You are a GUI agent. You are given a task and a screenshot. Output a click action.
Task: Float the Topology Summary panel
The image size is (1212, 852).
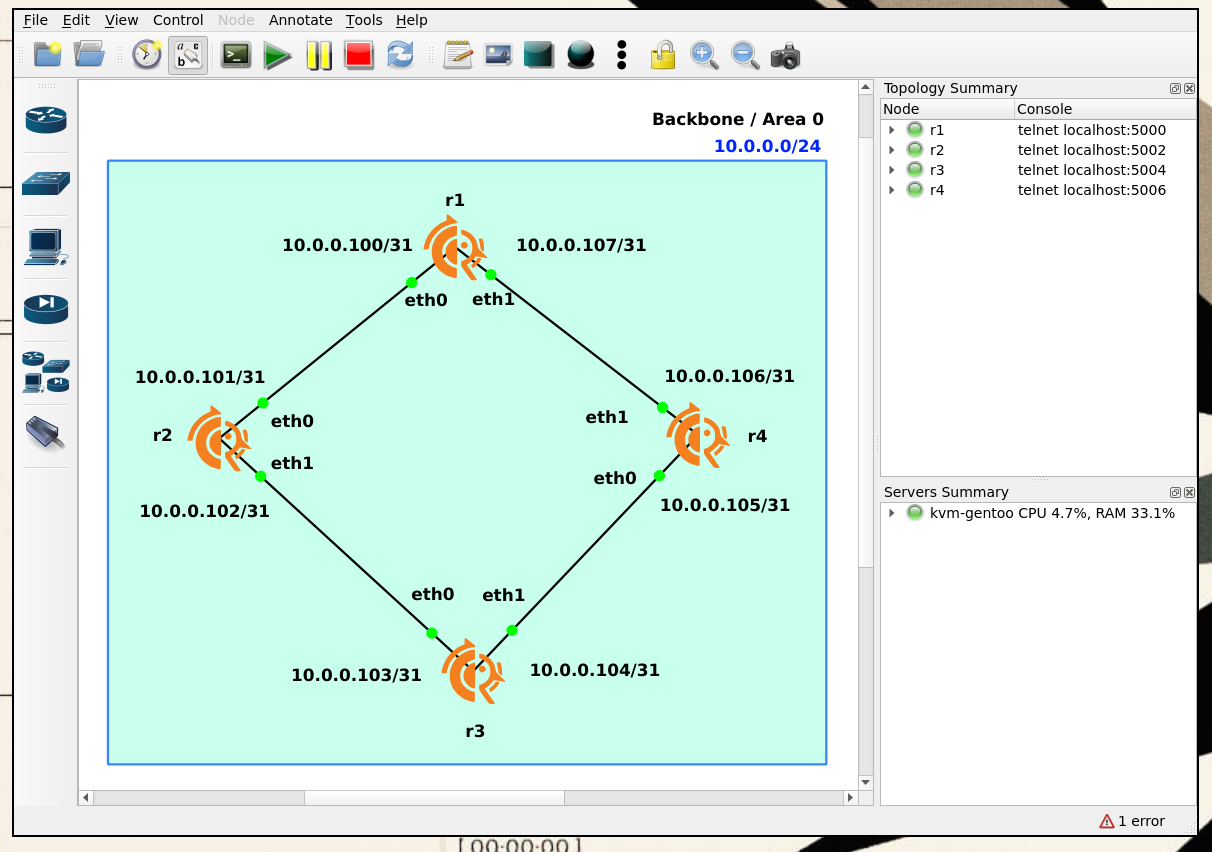[1175, 88]
